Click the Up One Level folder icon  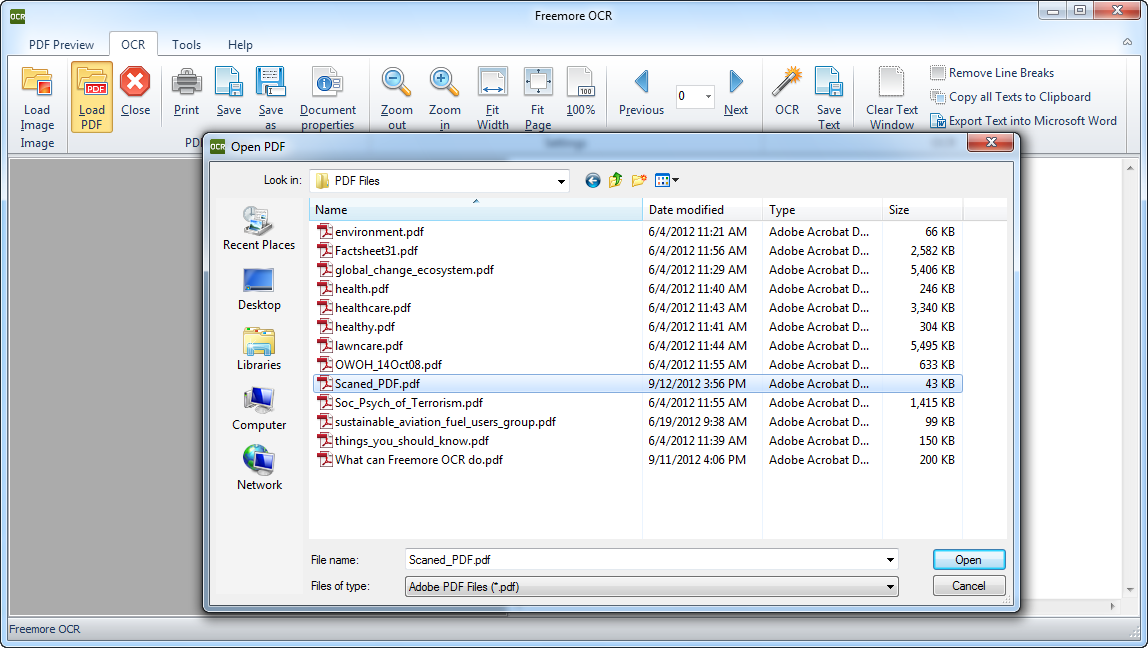pos(616,180)
